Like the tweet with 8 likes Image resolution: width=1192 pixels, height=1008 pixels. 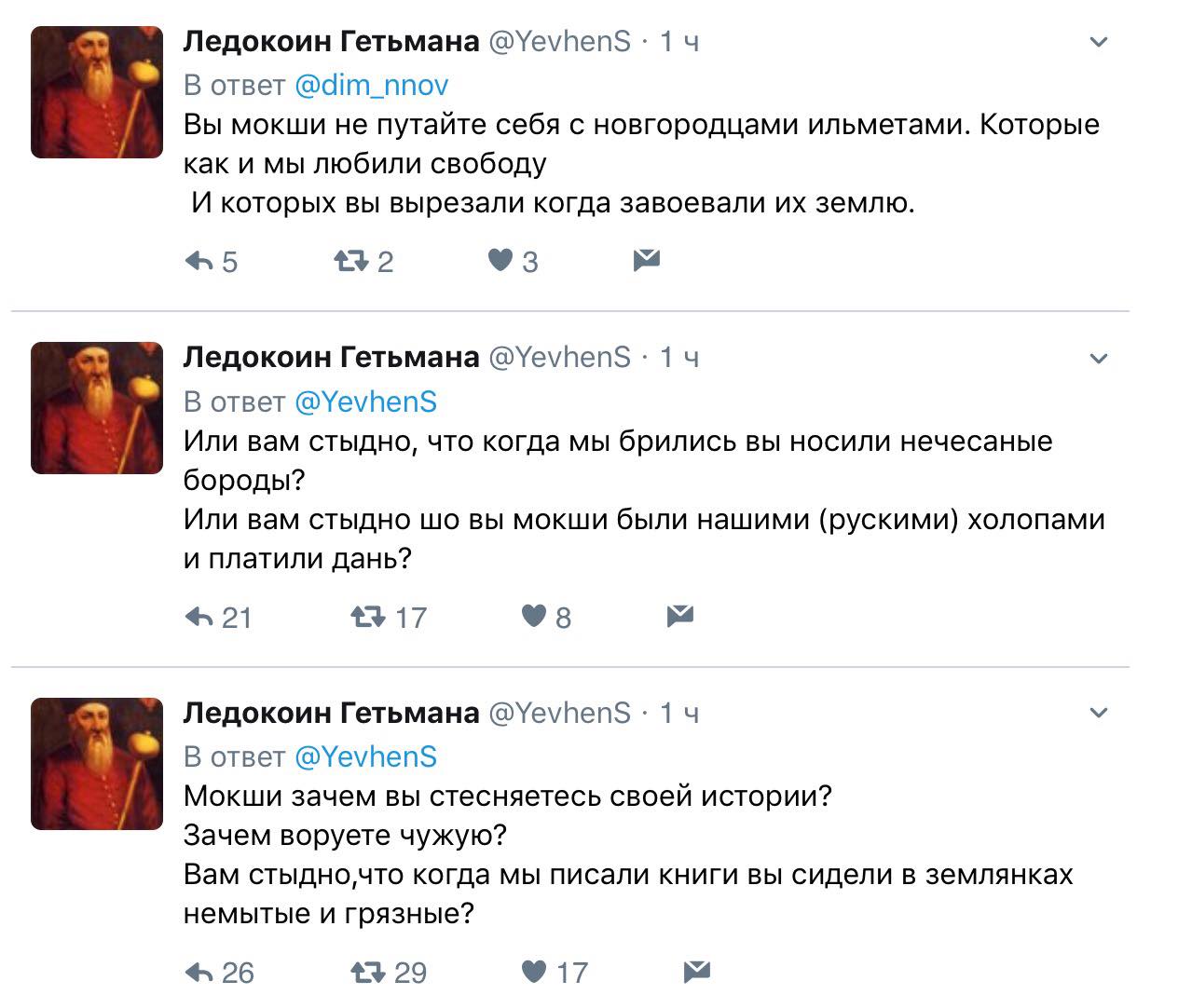point(533,616)
